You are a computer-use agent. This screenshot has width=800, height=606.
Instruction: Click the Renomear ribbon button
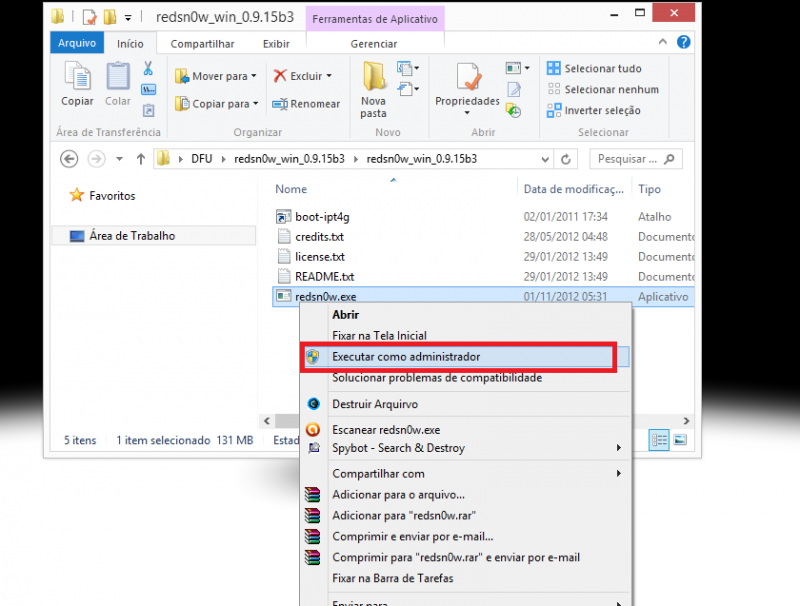(307, 104)
